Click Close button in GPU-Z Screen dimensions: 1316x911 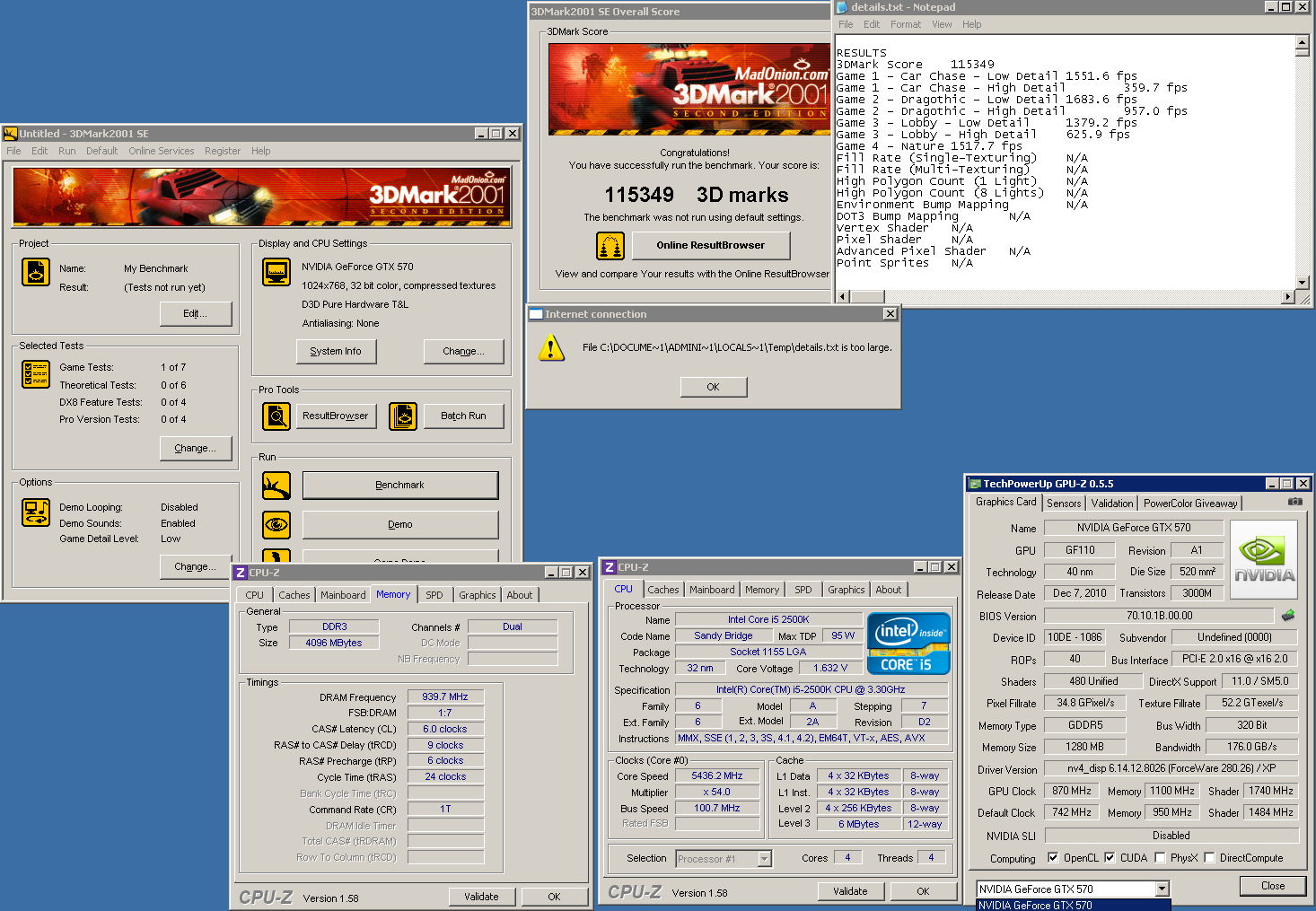click(x=1272, y=886)
